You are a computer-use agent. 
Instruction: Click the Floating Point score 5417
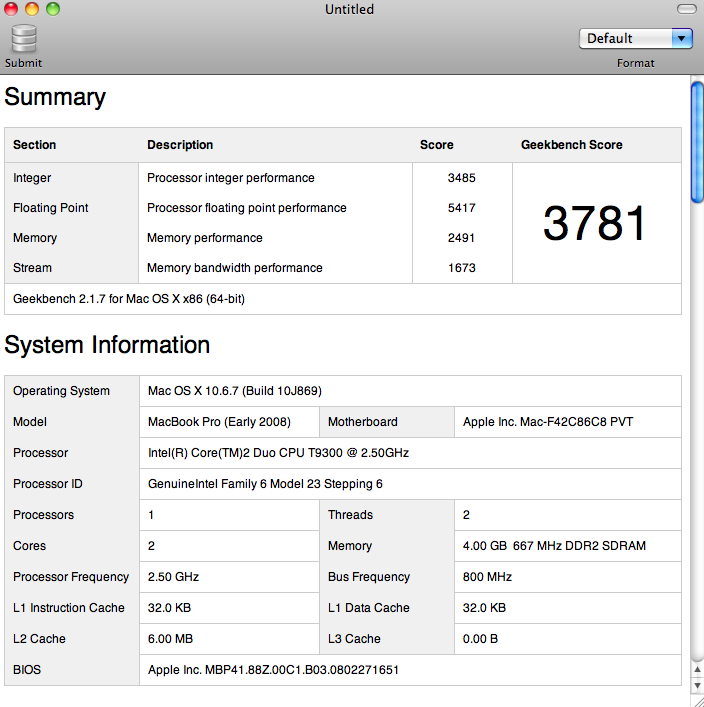tap(461, 208)
